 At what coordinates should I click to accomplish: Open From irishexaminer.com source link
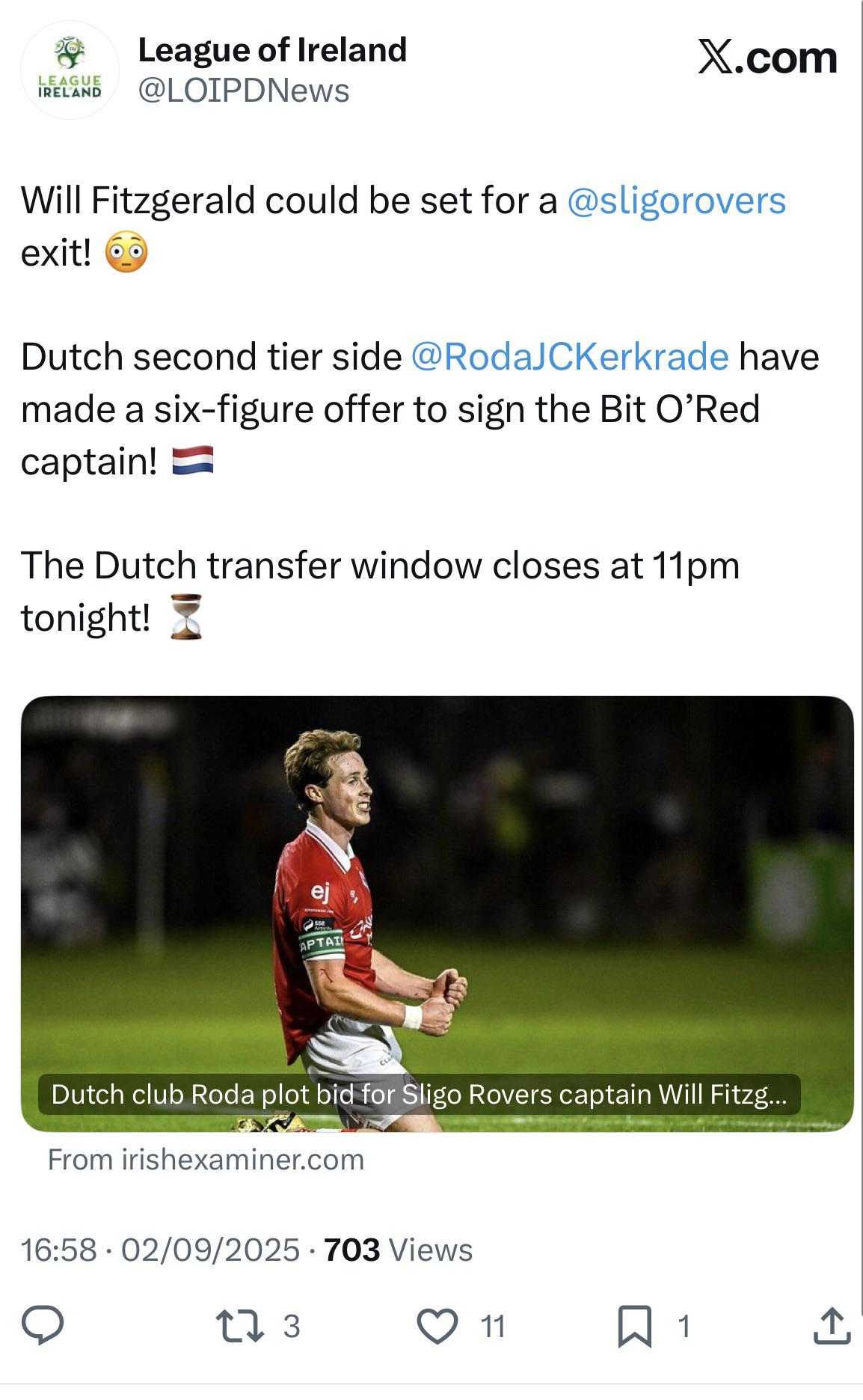point(206,1160)
